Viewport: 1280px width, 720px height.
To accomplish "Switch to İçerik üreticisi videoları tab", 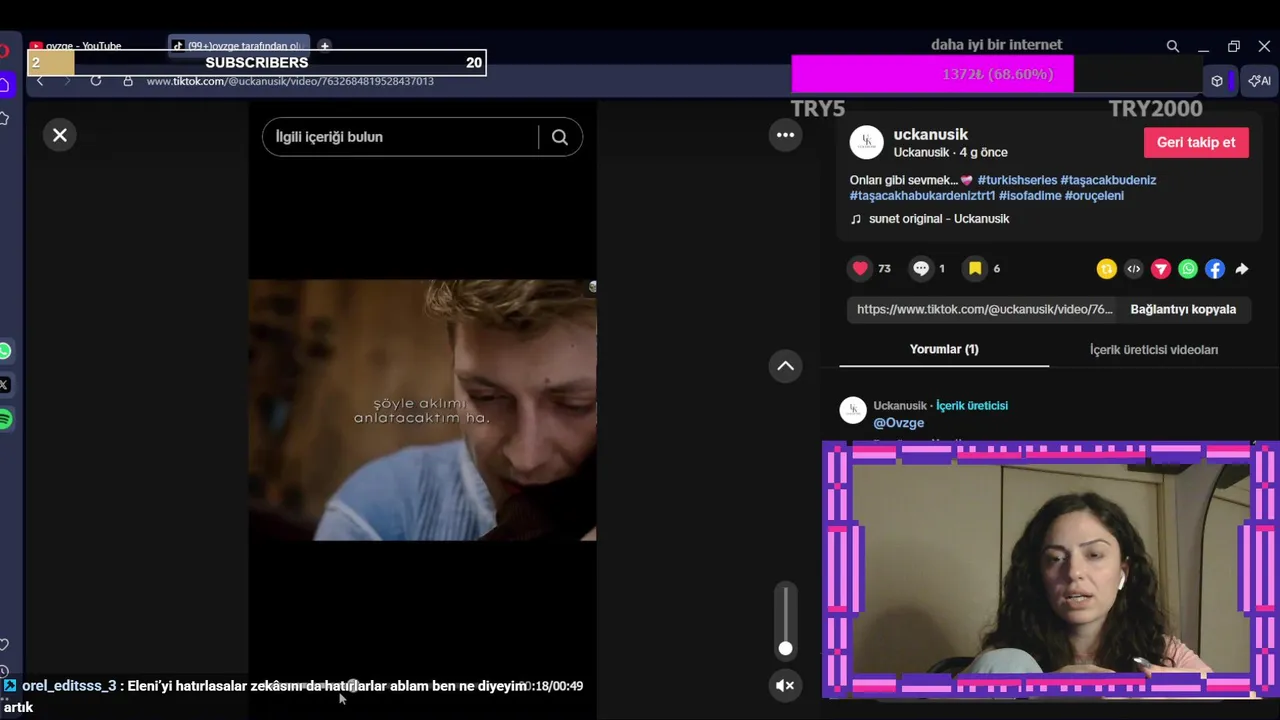I will point(1154,349).
